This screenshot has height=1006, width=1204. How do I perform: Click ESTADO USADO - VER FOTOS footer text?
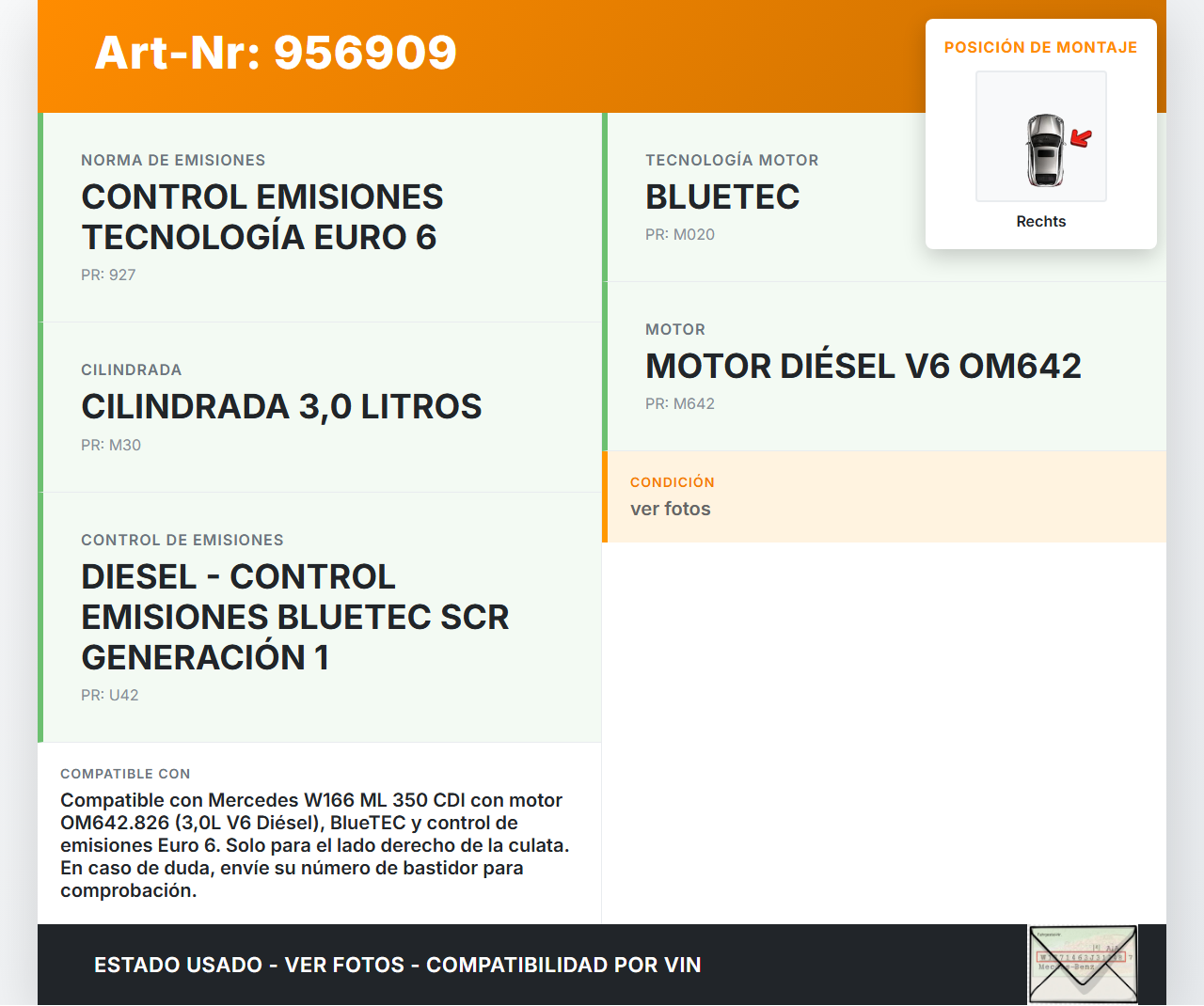point(398,966)
